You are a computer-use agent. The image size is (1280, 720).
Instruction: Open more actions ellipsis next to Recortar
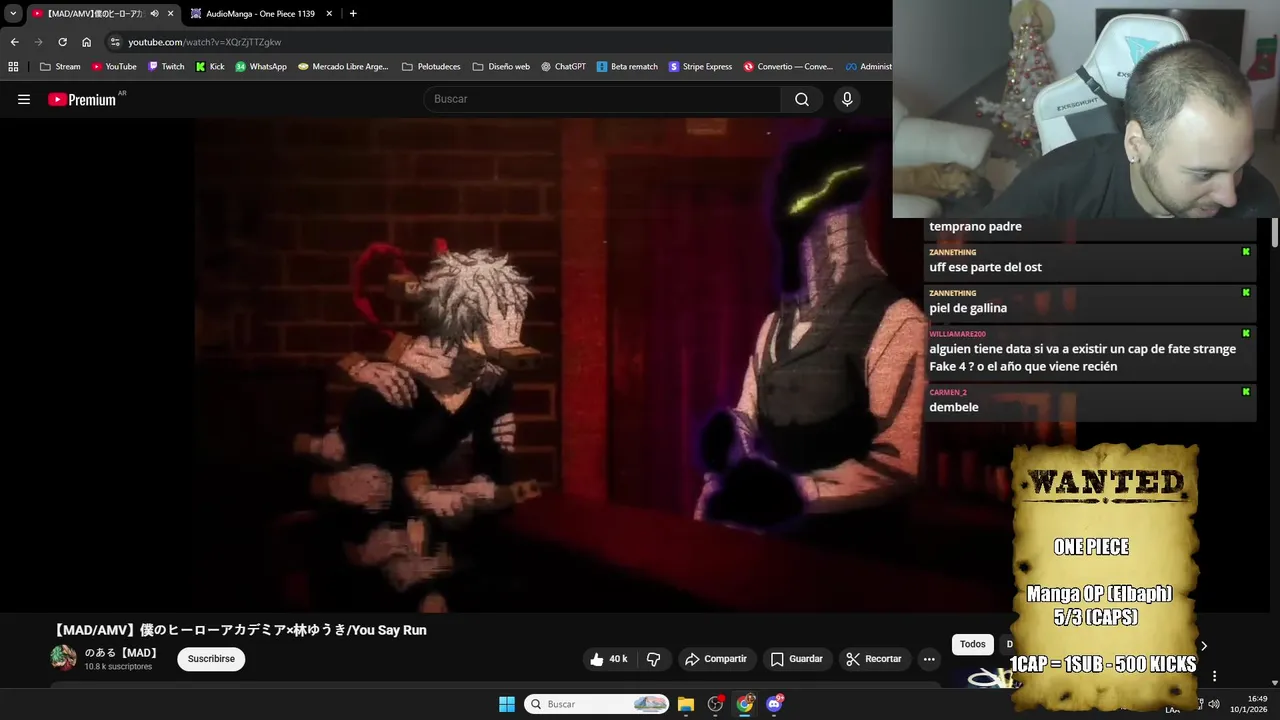click(x=929, y=659)
